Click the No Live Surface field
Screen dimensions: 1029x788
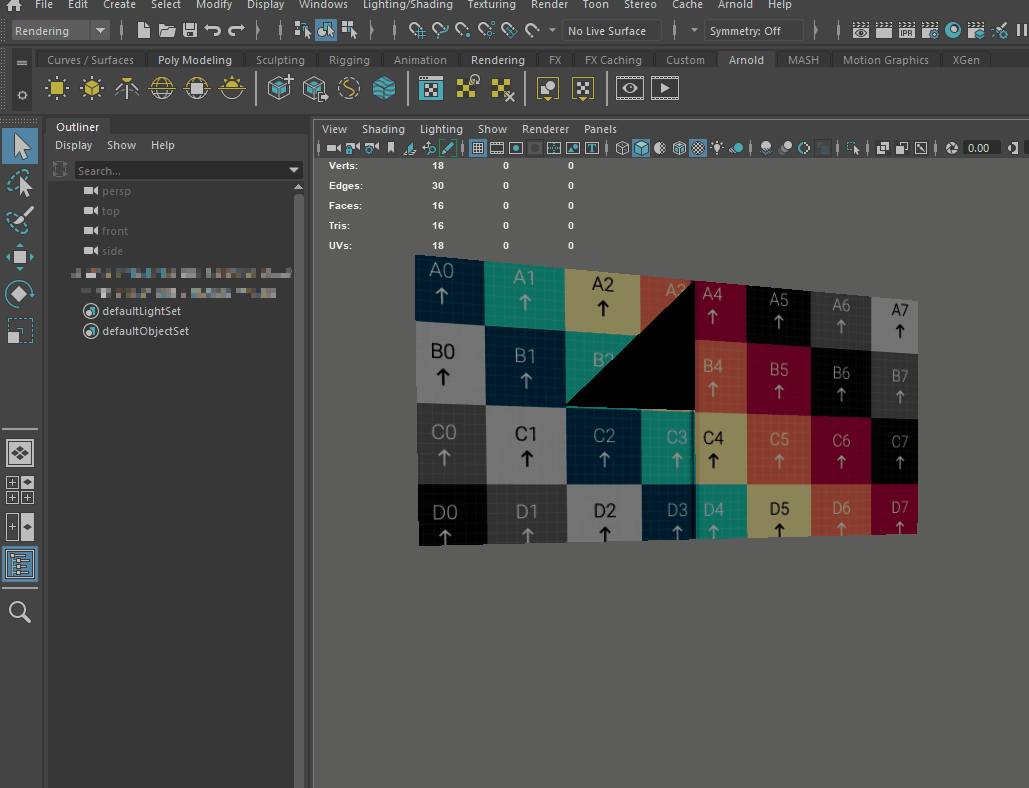[611, 31]
